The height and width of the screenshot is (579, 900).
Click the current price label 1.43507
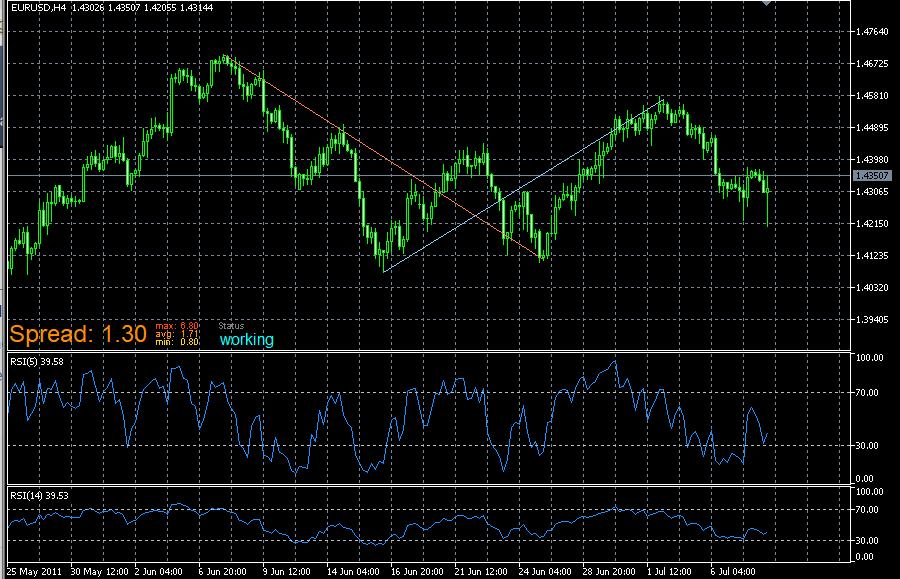point(872,176)
